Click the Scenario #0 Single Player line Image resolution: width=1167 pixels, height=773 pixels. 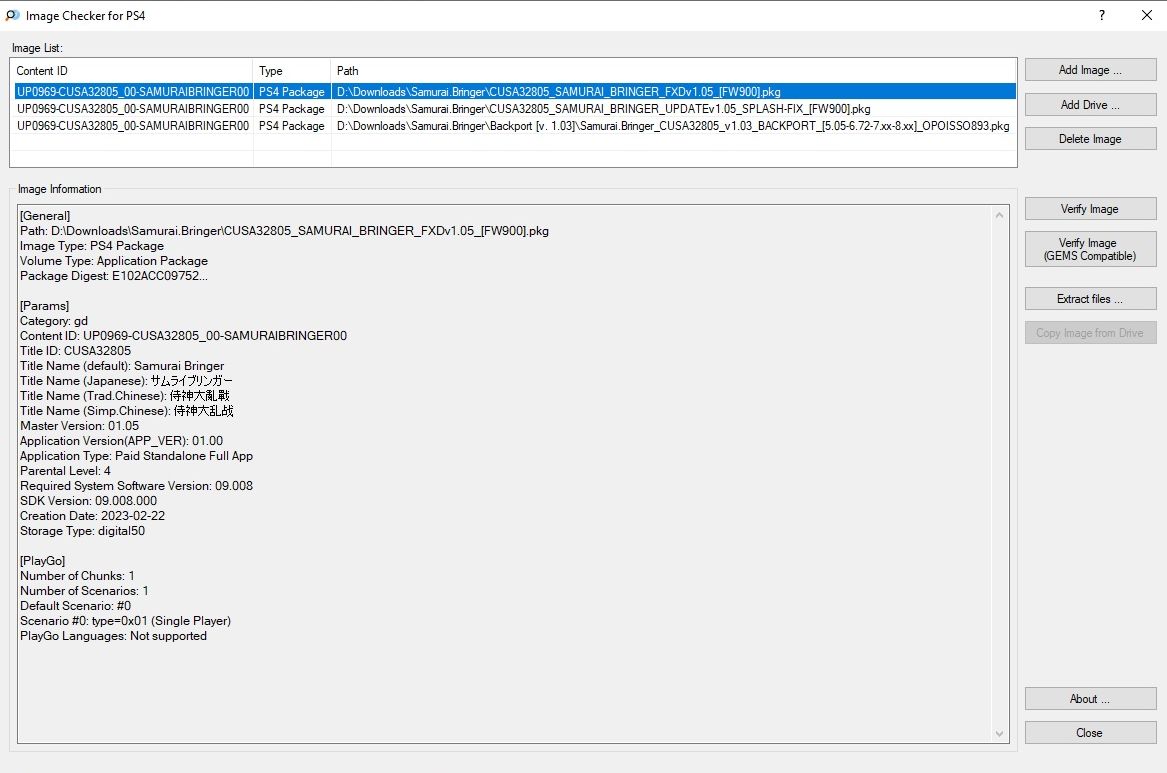[126, 621]
